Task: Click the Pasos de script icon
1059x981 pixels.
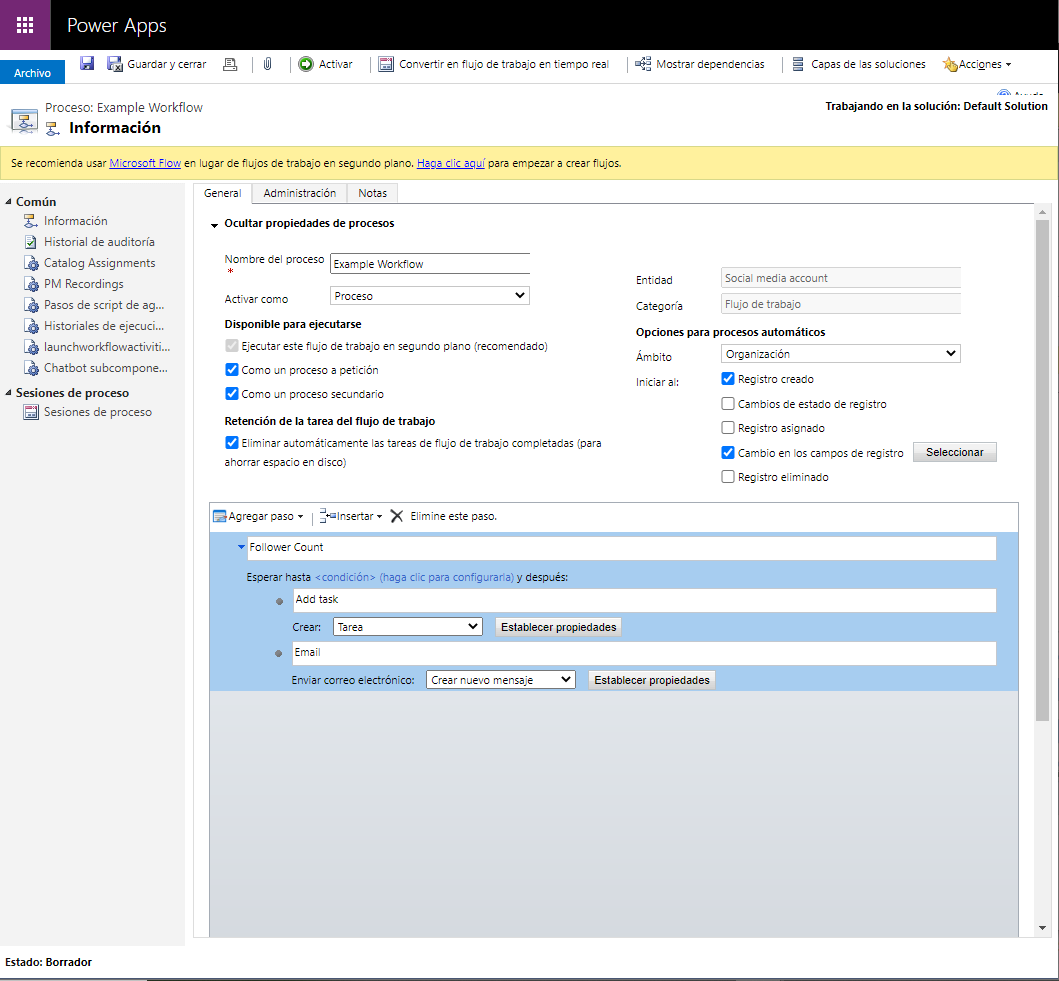Action: point(31,304)
